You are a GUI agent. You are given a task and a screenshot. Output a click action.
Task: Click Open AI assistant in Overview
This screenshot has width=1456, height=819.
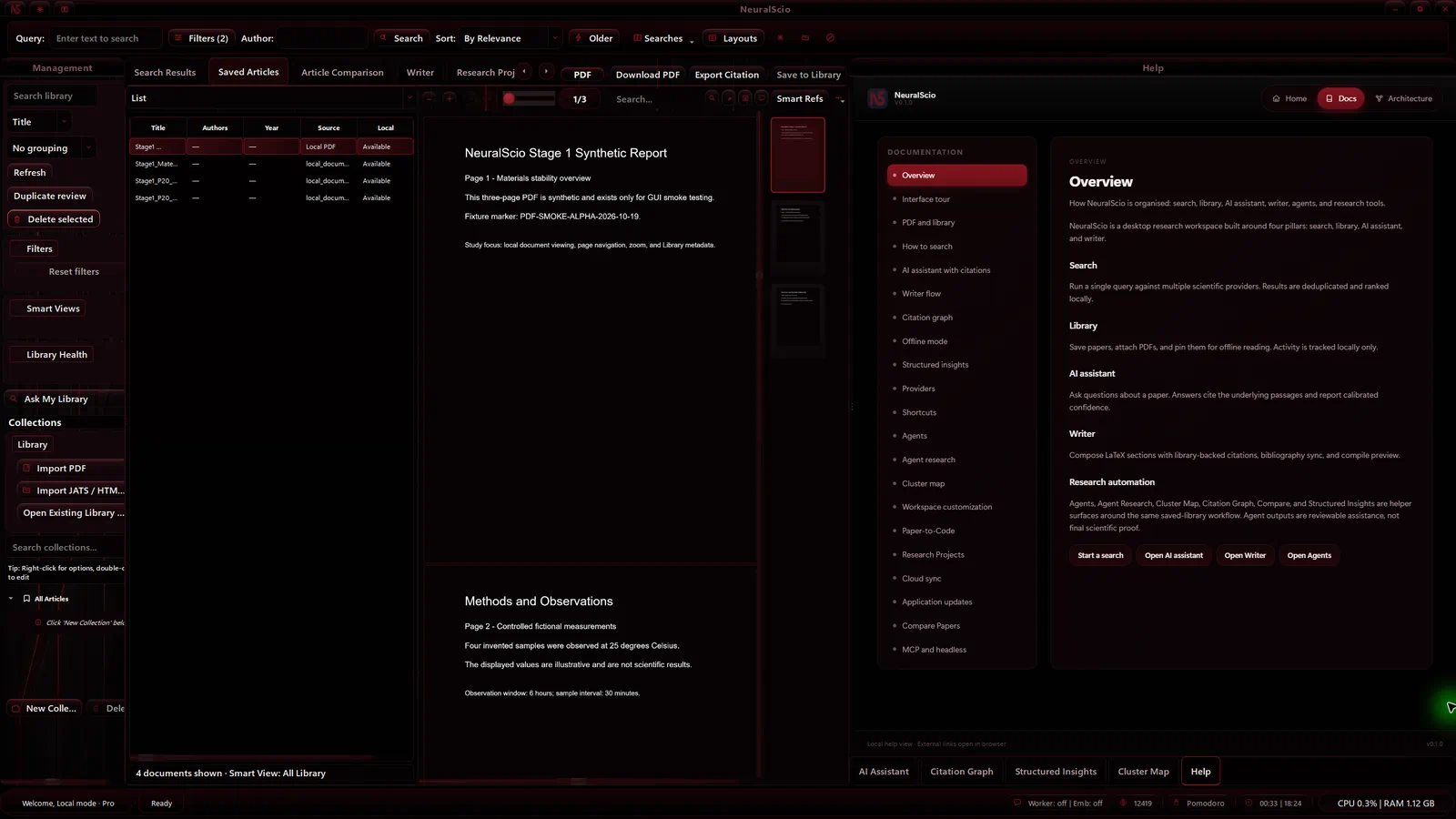click(x=1173, y=555)
